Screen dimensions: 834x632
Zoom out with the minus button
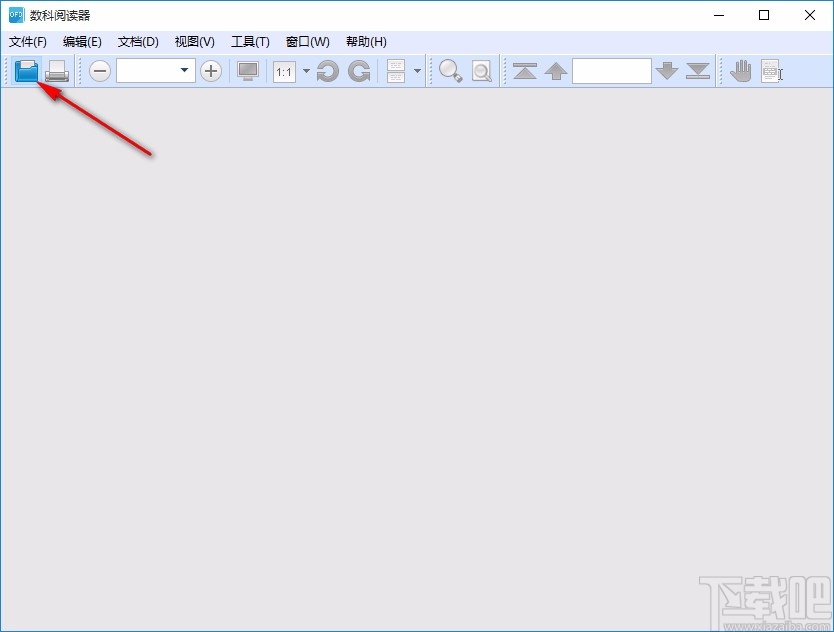[x=99, y=71]
